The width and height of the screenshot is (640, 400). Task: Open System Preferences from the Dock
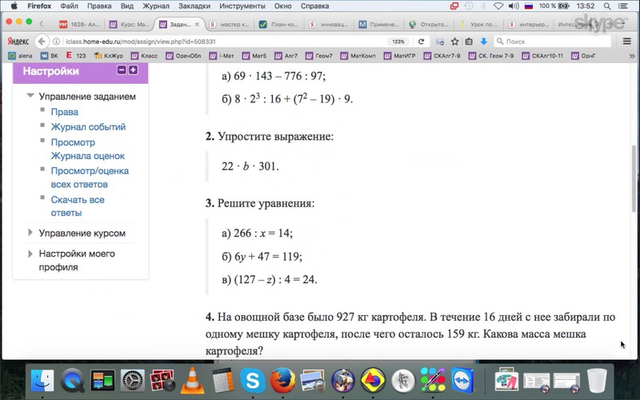[x=133, y=380]
